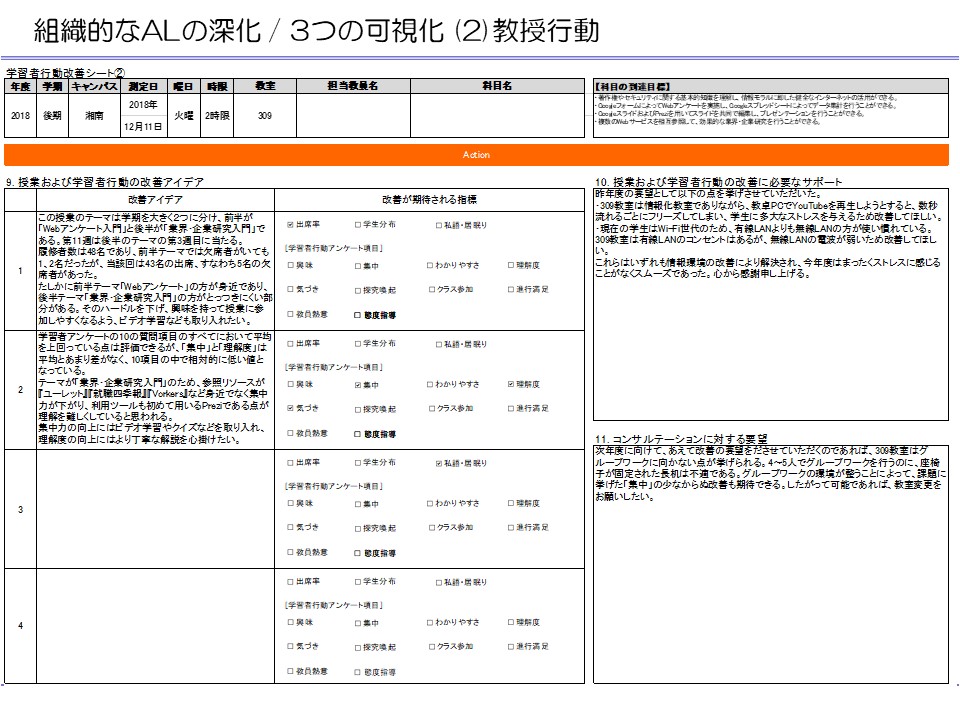Click the 2時限 period cell
Screen dimensions: 960x720
tap(217, 115)
